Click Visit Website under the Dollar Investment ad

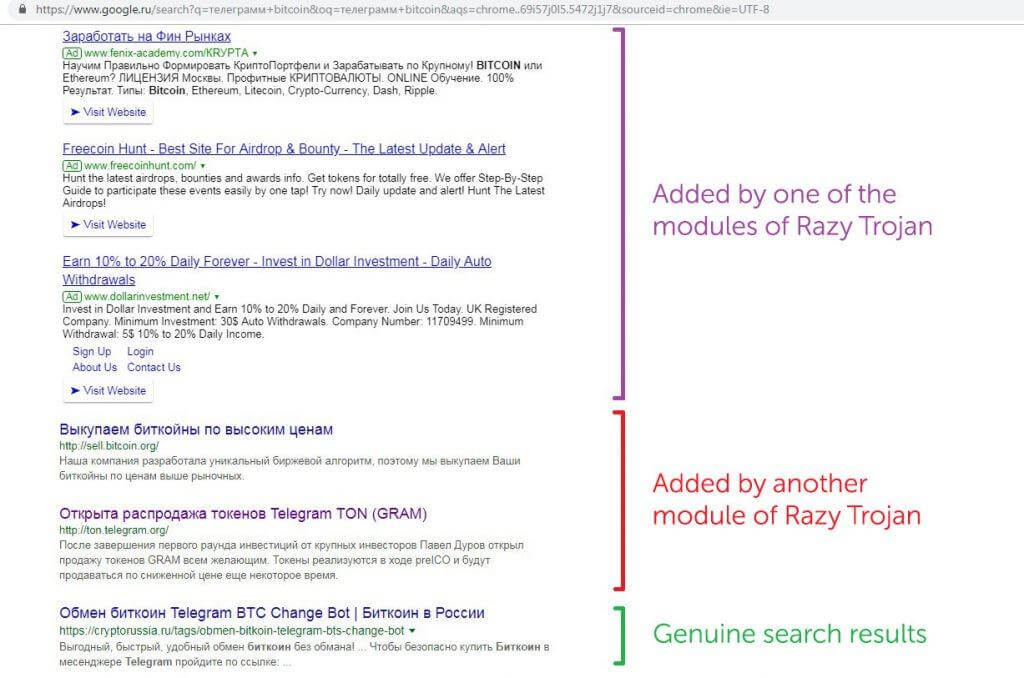pos(108,391)
